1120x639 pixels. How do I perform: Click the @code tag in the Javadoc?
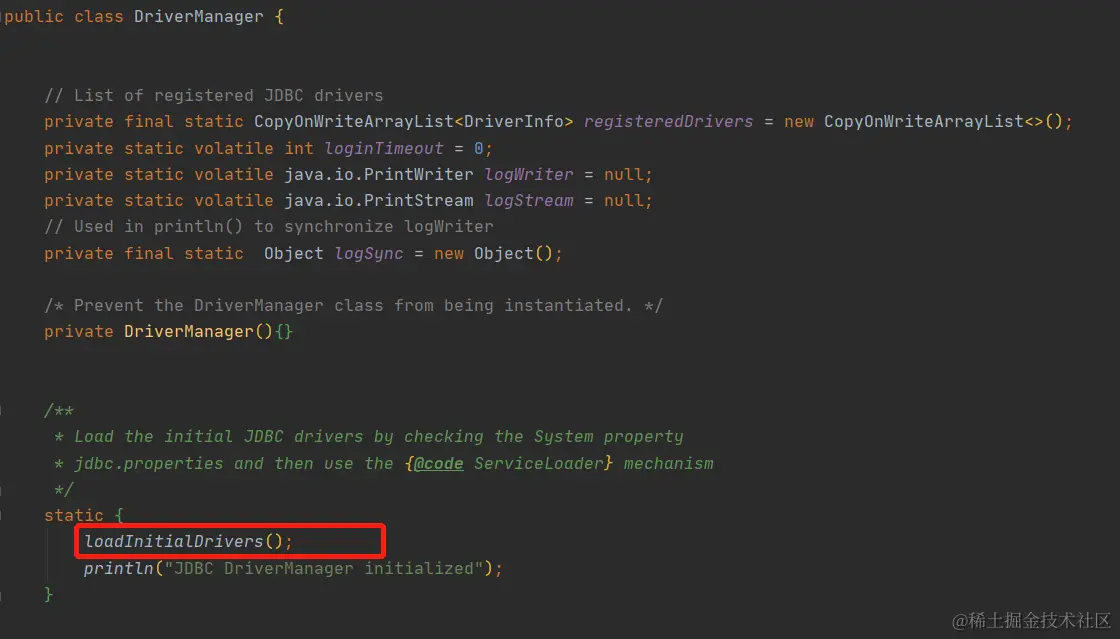[x=438, y=463]
